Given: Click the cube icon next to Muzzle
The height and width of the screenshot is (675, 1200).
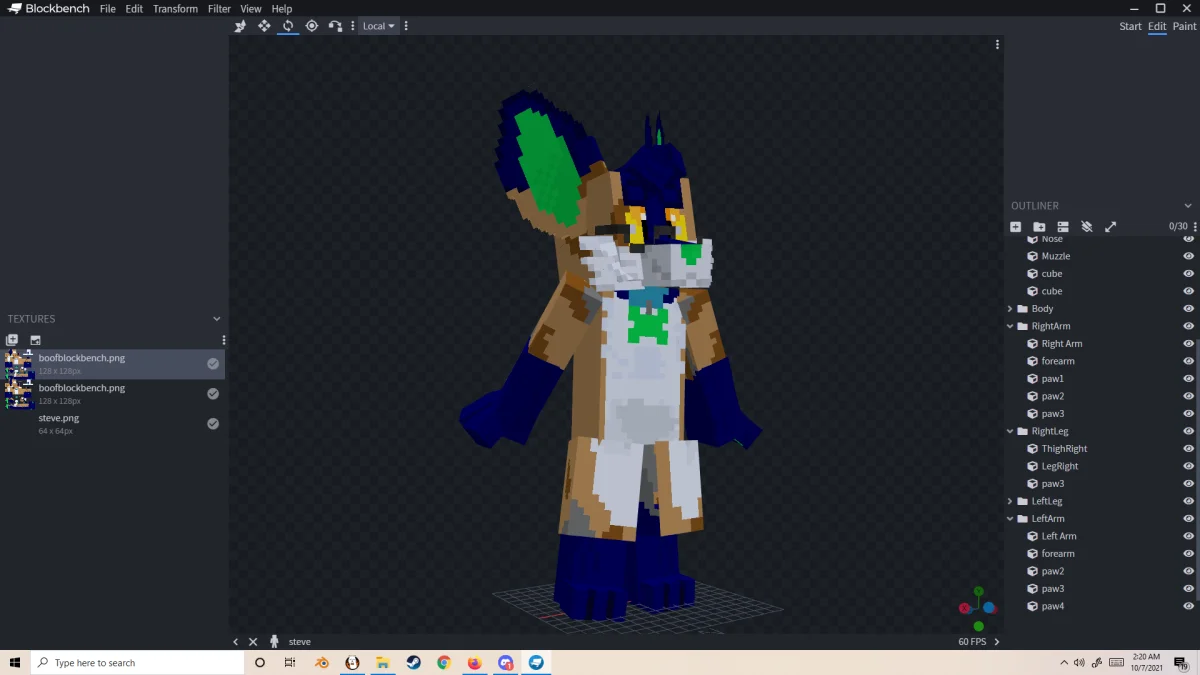Looking at the screenshot, I should (1032, 256).
